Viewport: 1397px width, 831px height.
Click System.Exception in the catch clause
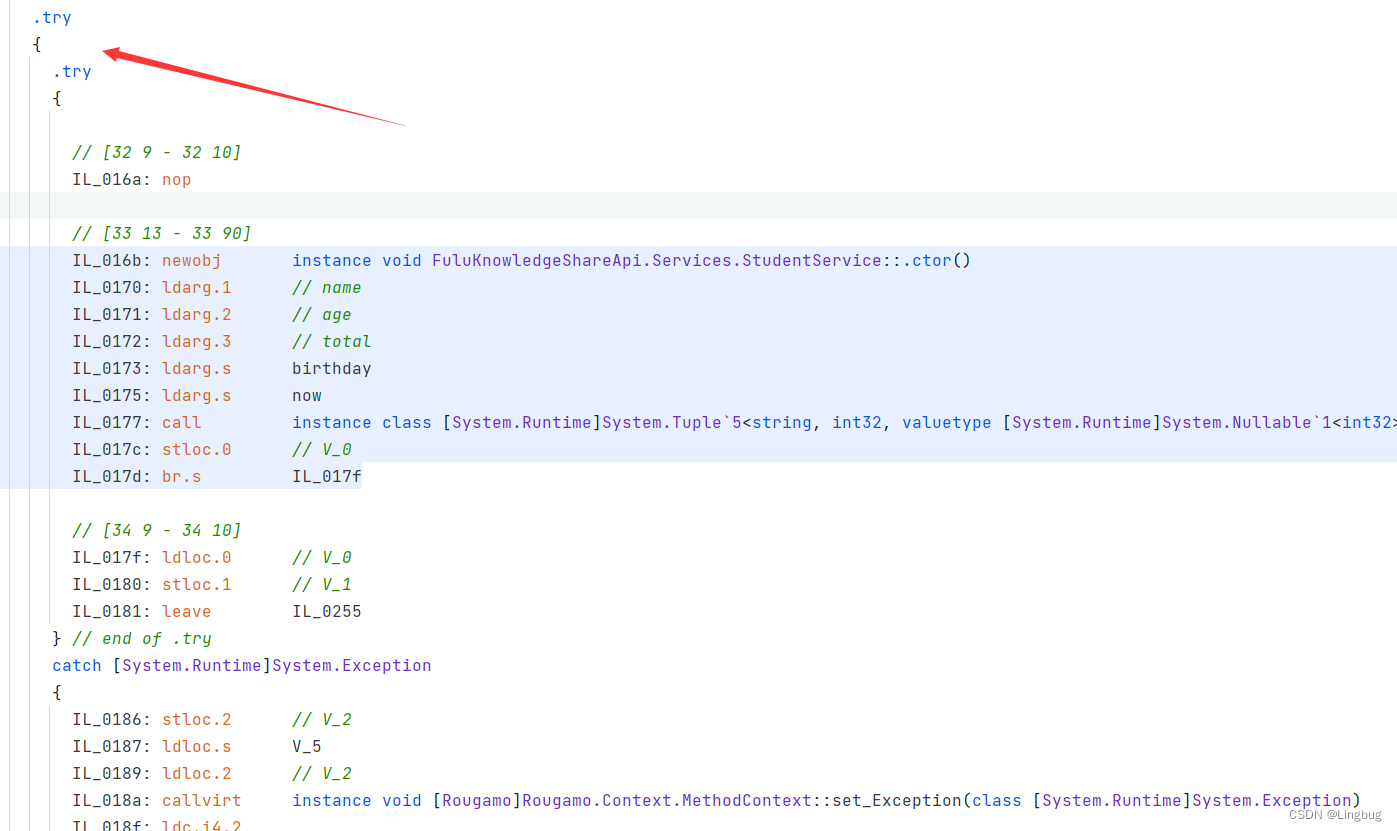coord(352,666)
